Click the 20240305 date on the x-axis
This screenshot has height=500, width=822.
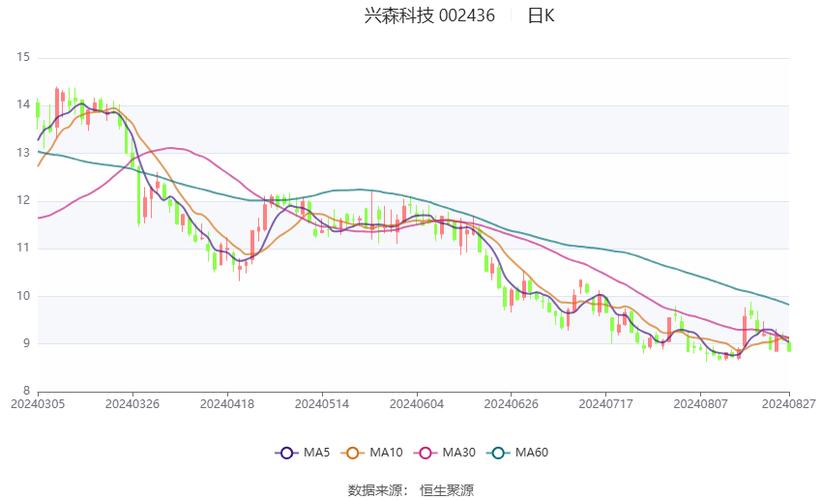point(36,404)
